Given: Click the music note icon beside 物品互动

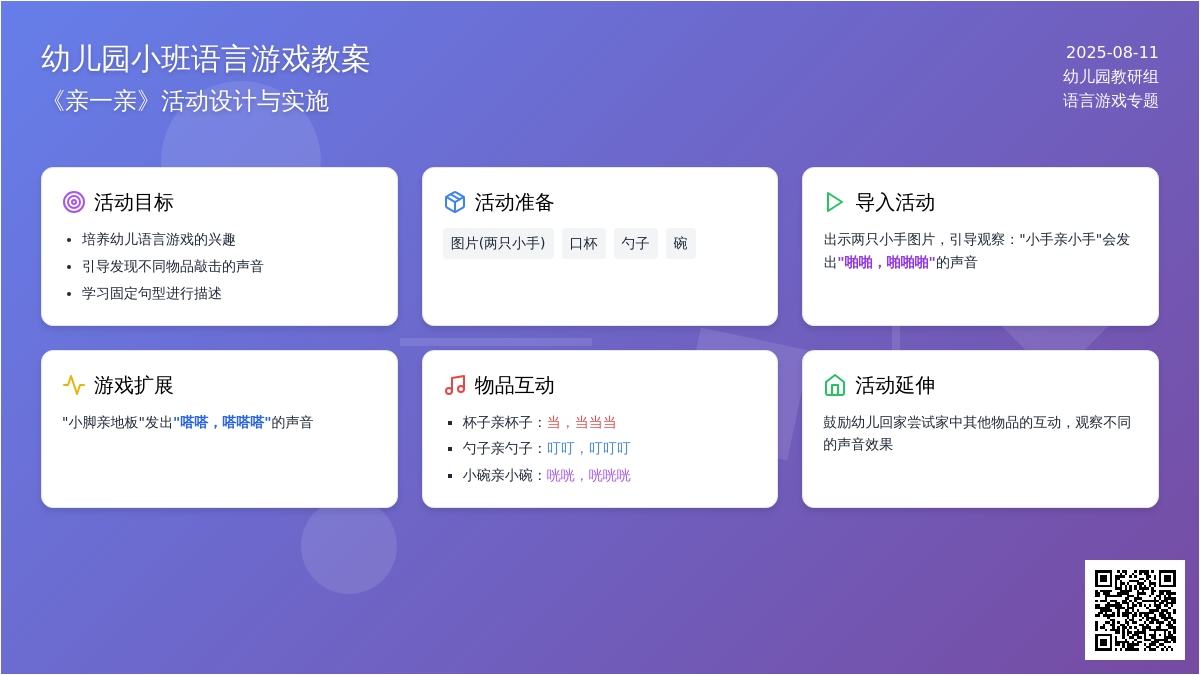Looking at the screenshot, I should (455, 385).
